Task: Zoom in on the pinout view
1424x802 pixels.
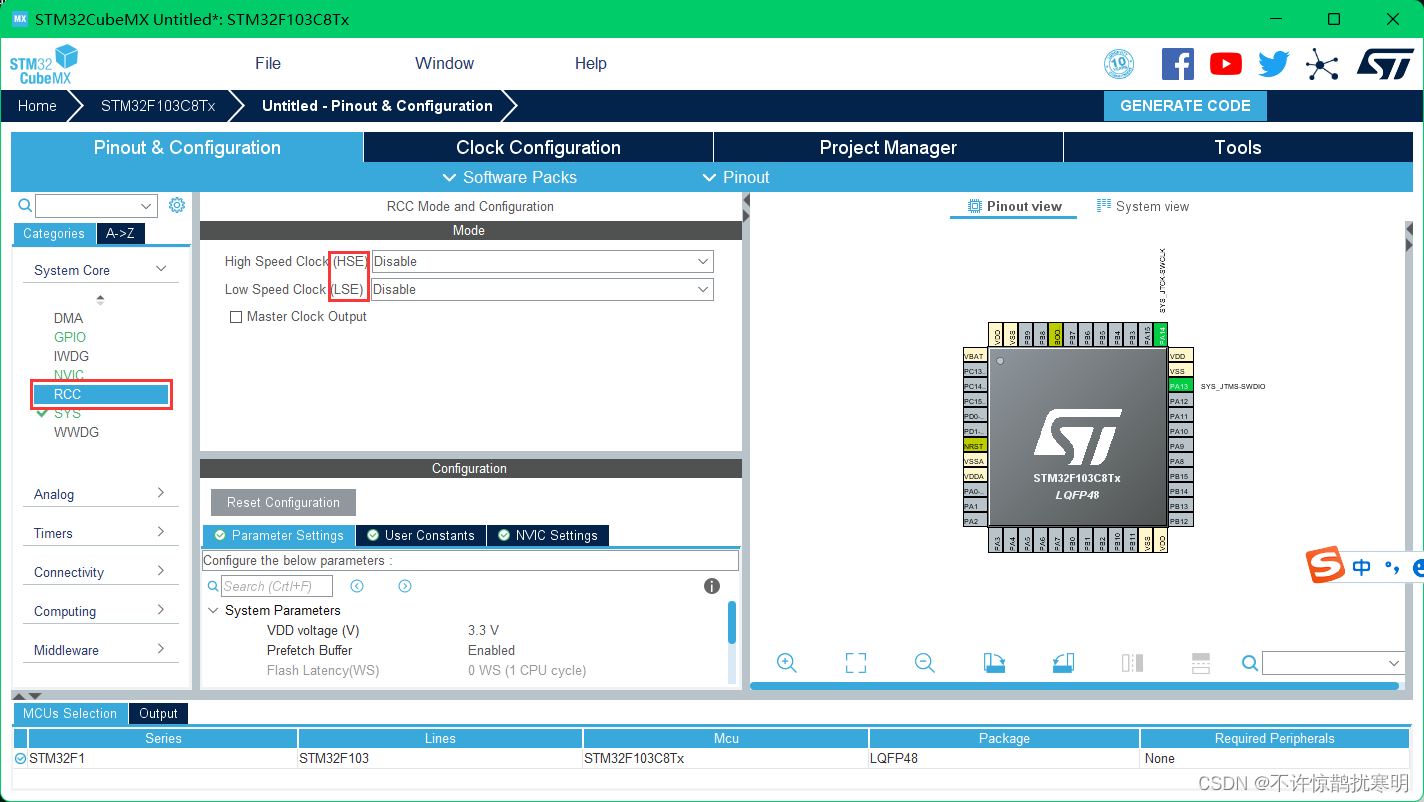Action: (x=787, y=663)
